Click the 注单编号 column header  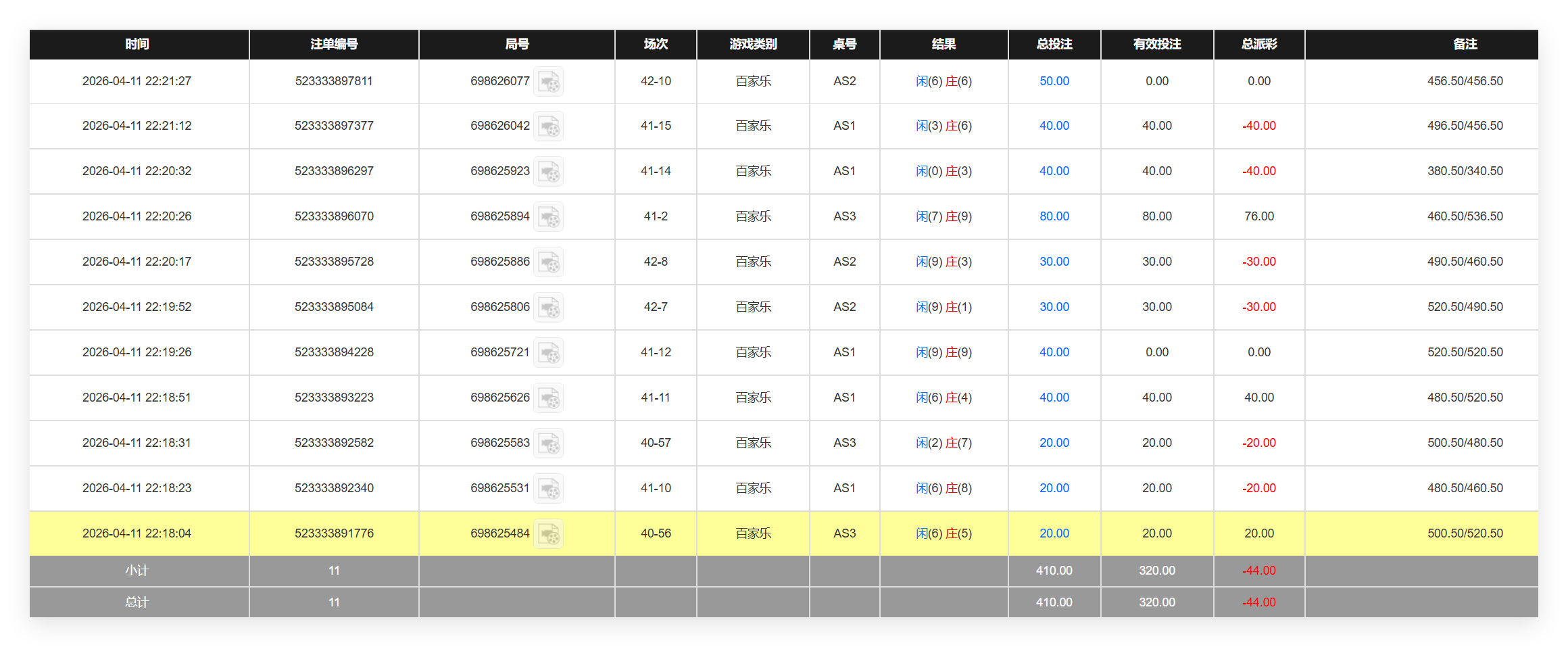(x=334, y=44)
